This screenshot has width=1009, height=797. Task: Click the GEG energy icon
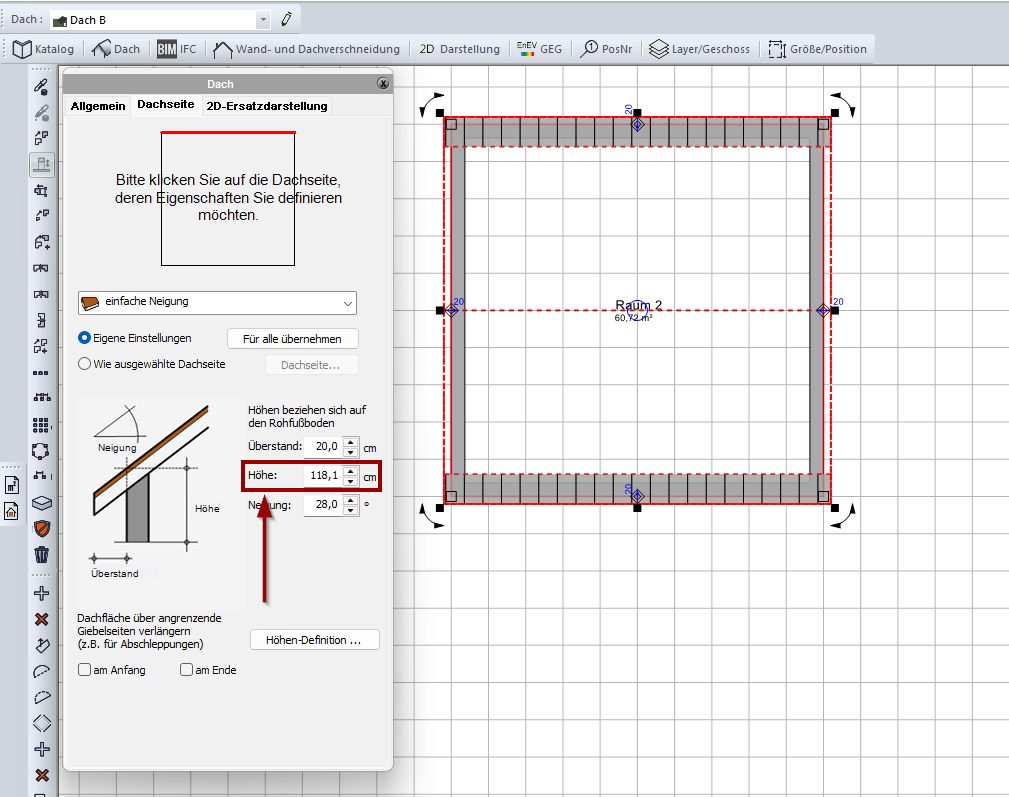538,48
